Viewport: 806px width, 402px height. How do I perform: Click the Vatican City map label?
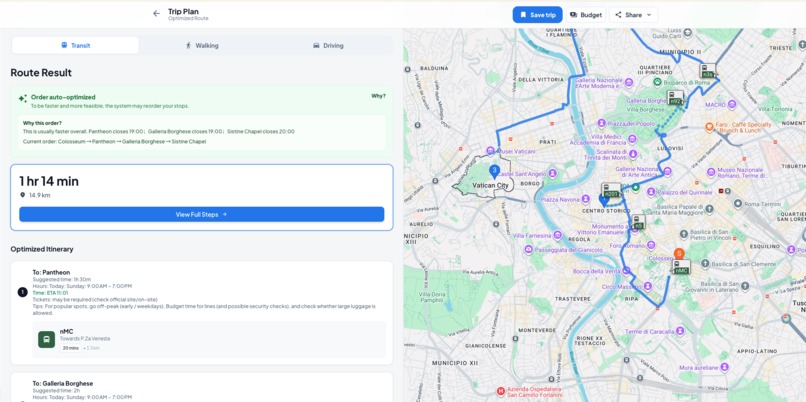[x=490, y=185]
